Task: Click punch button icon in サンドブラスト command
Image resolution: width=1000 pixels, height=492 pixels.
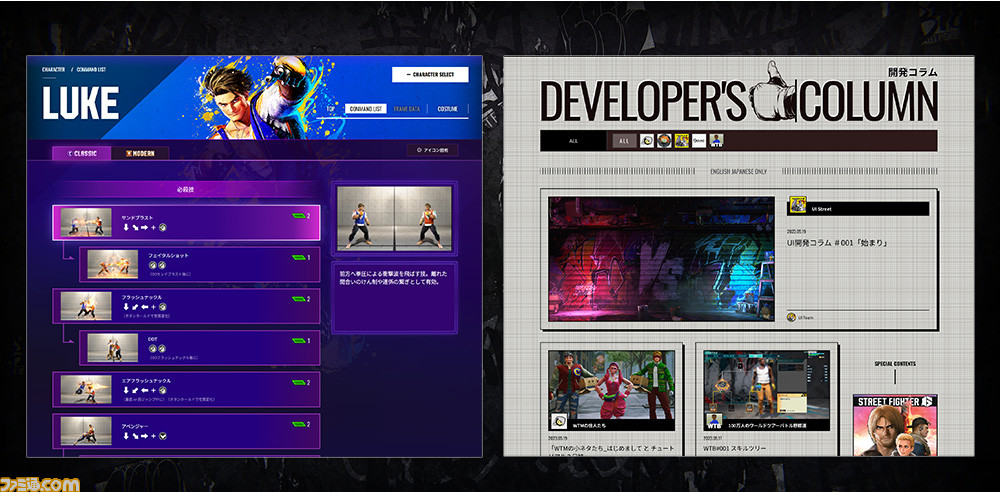Action: pos(163,227)
